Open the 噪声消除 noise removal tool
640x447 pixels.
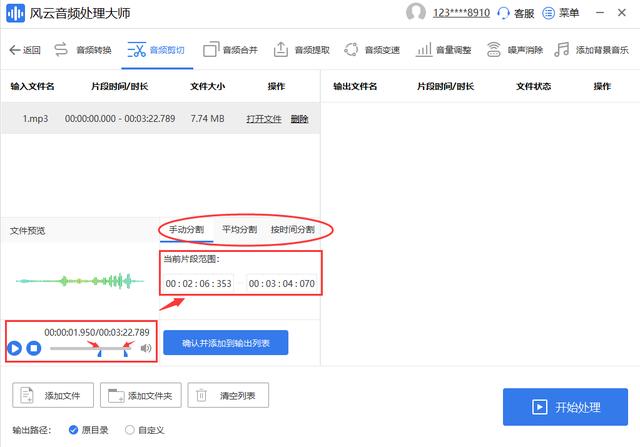[514, 50]
